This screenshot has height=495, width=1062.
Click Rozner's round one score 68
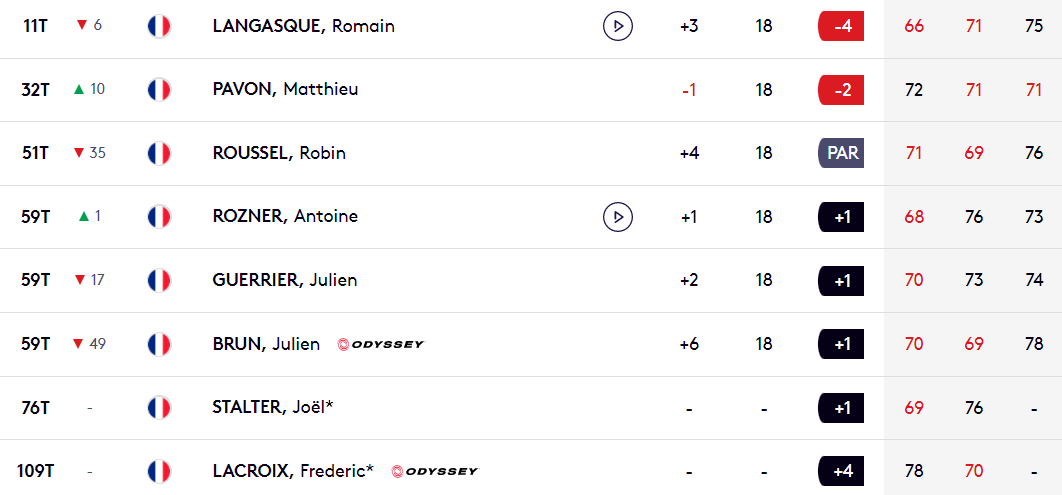[914, 217]
